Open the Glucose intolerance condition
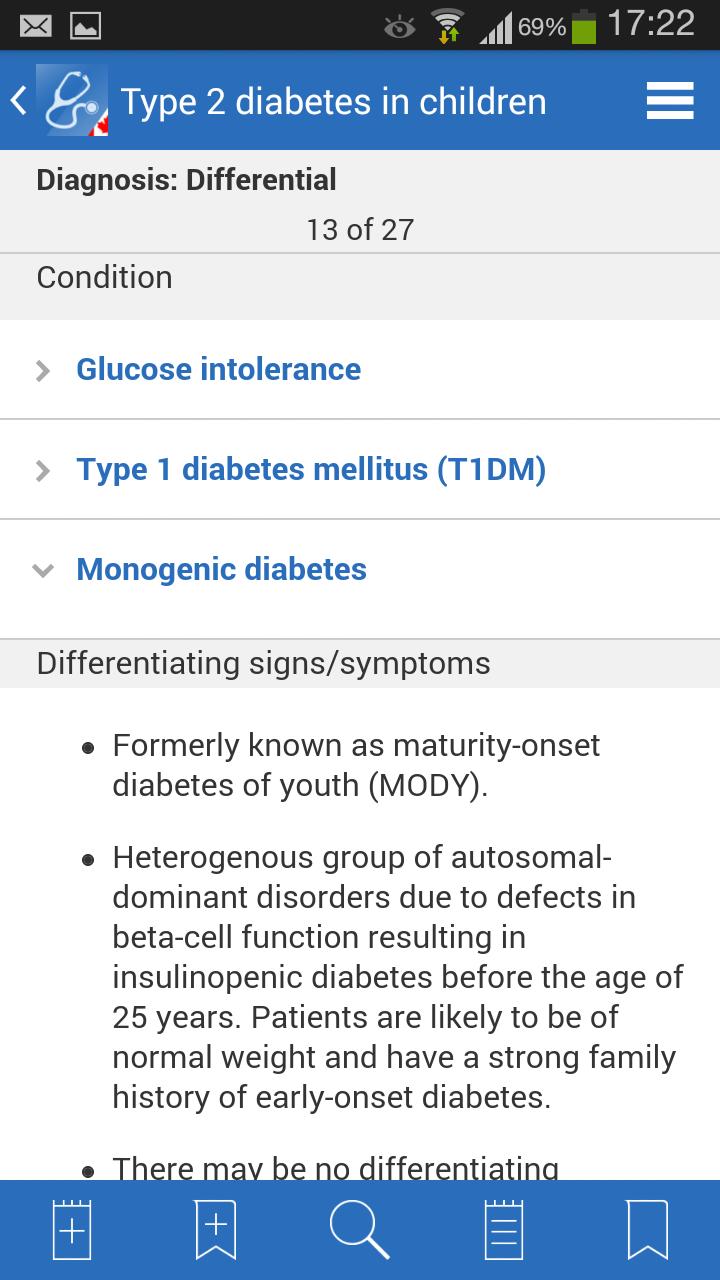720x1280 pixels. 219,369
